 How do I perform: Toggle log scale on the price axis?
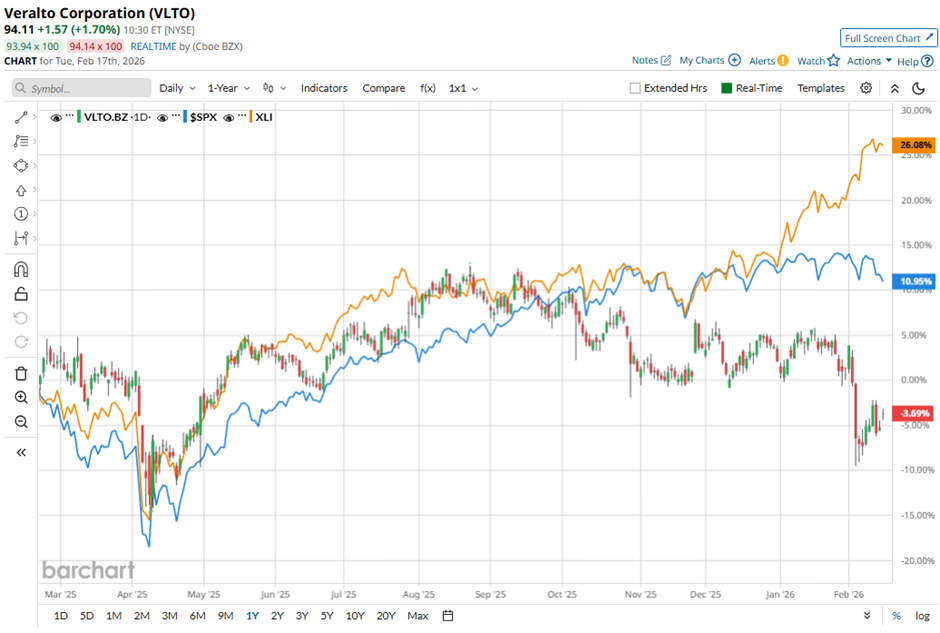pos(922,616)
